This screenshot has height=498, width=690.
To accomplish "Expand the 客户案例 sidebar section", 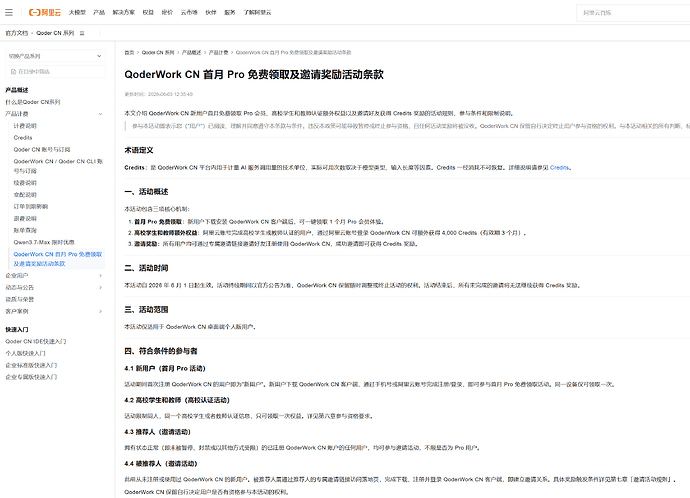I will point(100,311).
